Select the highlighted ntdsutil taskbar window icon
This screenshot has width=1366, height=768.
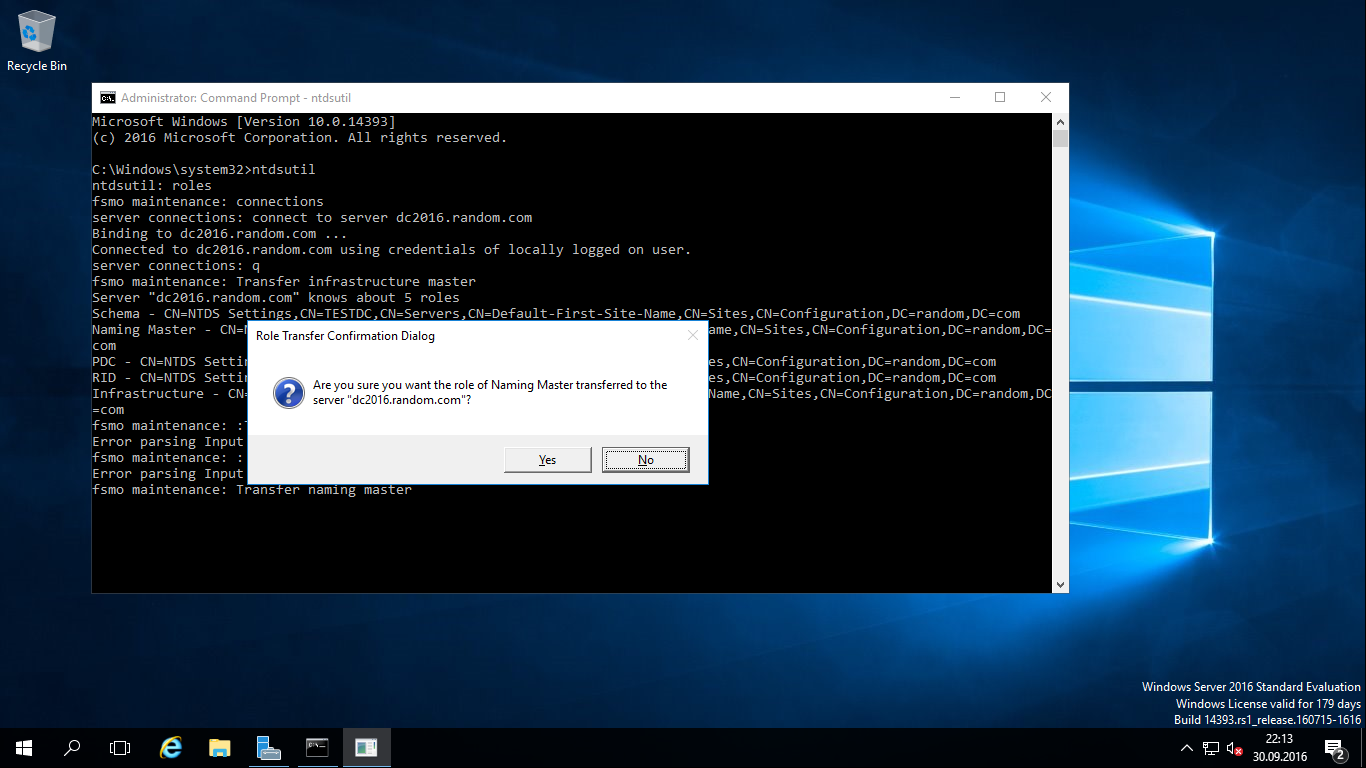point(366,747)
